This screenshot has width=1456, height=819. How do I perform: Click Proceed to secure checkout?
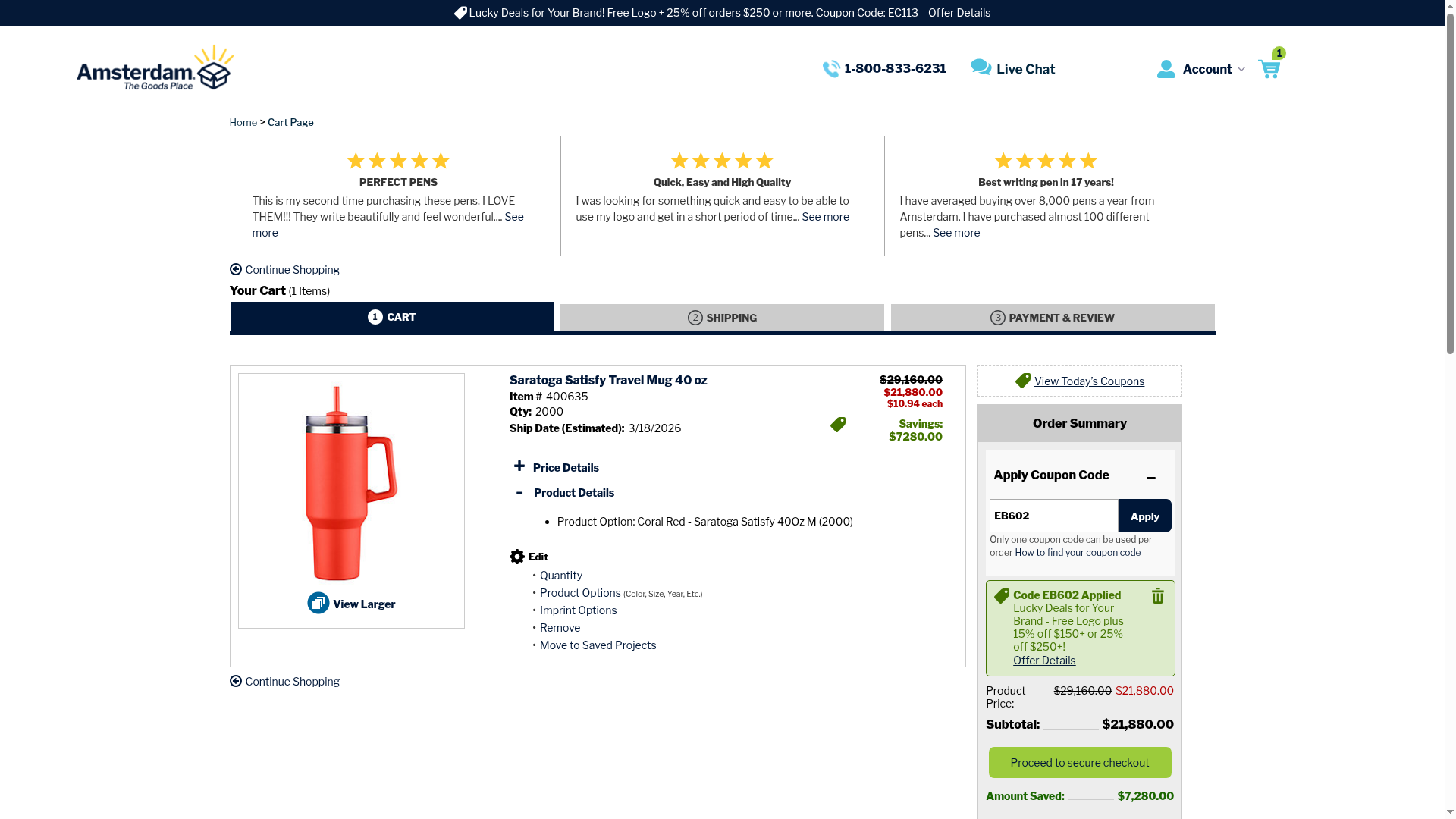[1079, 762]
